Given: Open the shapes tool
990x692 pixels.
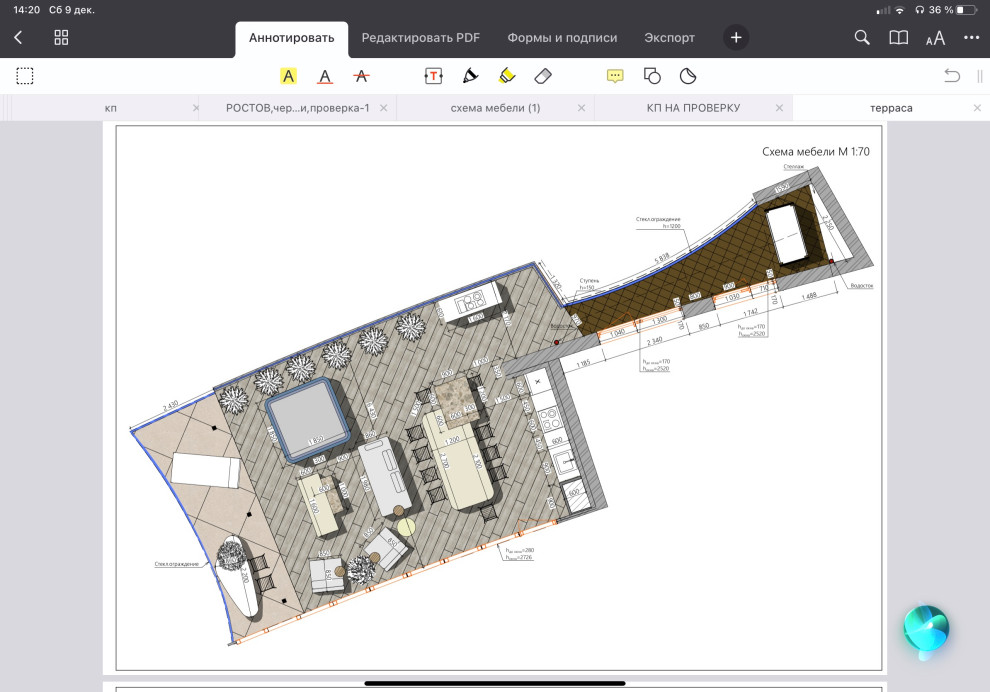Looking at the screenshot, I should tap(651, 76).
